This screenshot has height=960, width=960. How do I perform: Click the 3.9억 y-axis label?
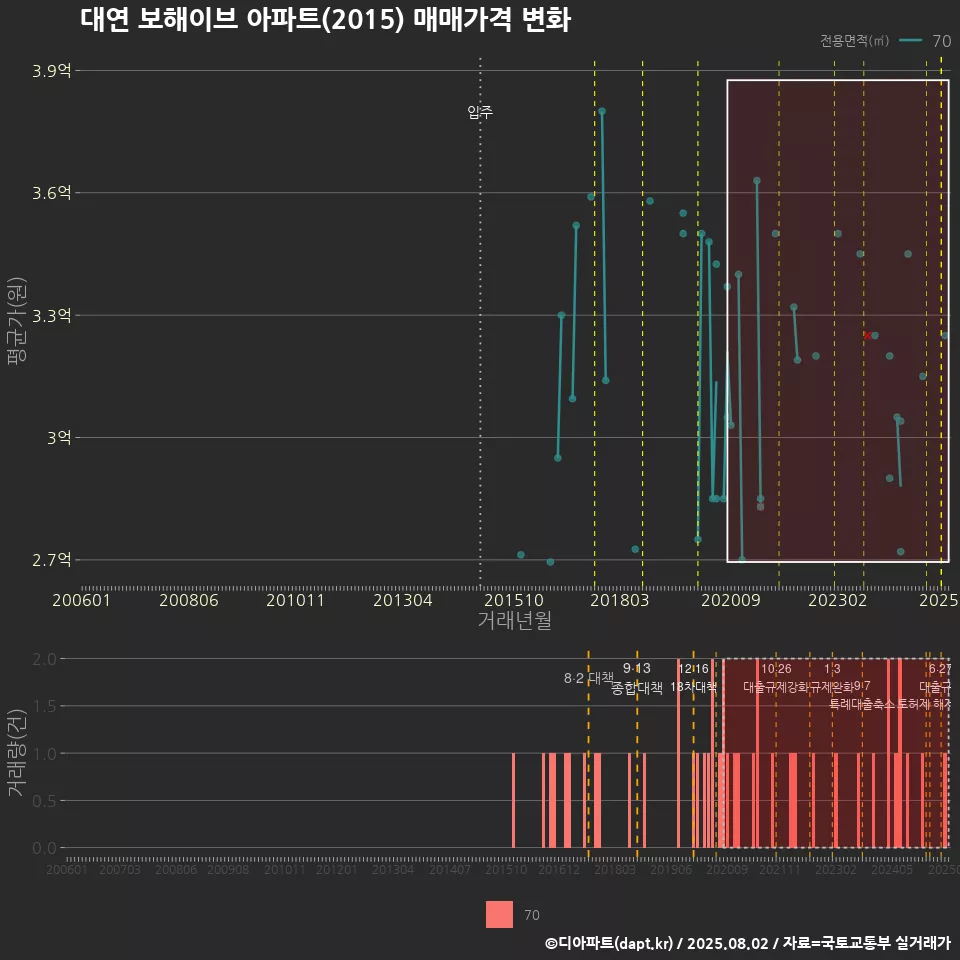[x=51, y=71]
